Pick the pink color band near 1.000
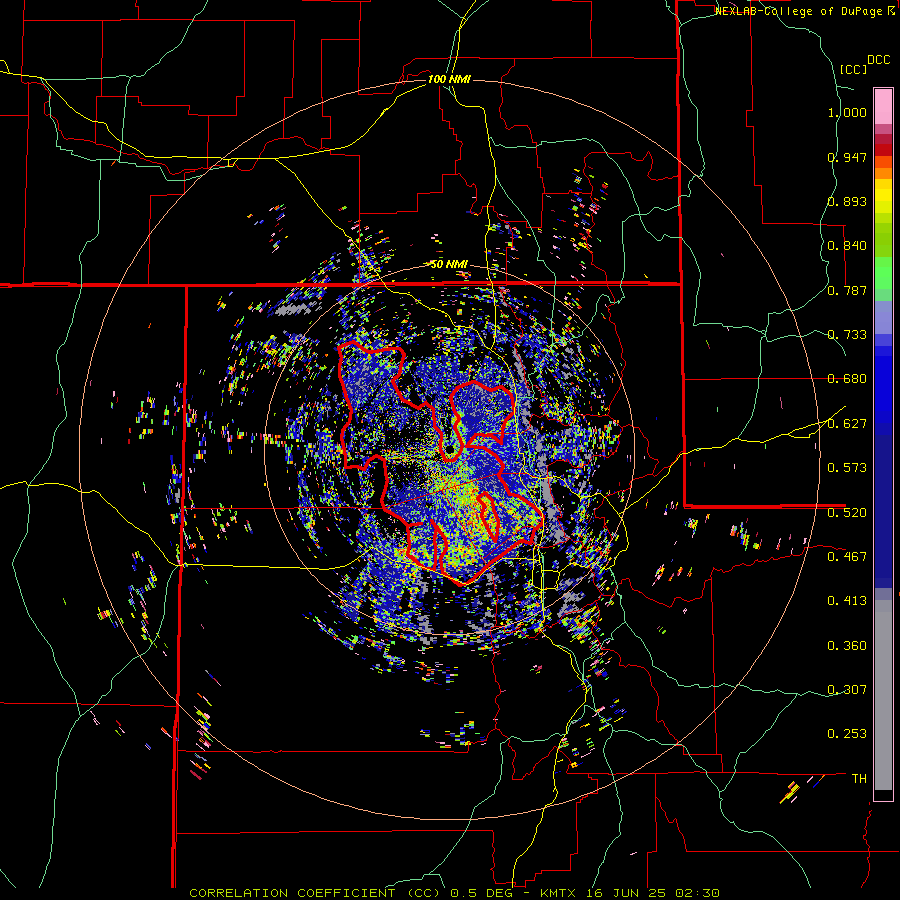 click(x=883, y=106)
